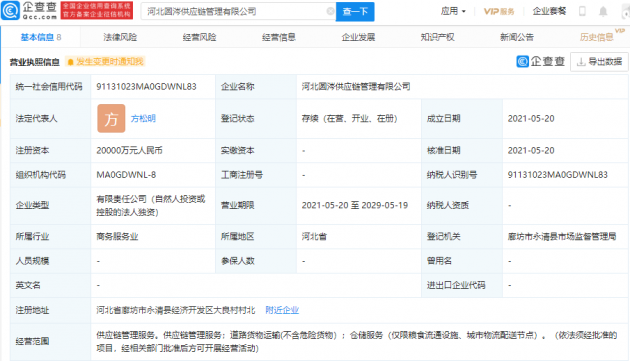The image size is (630, 361).
Task: Select registered capital 20000万元人民币
Action: [x=129, y=150]
